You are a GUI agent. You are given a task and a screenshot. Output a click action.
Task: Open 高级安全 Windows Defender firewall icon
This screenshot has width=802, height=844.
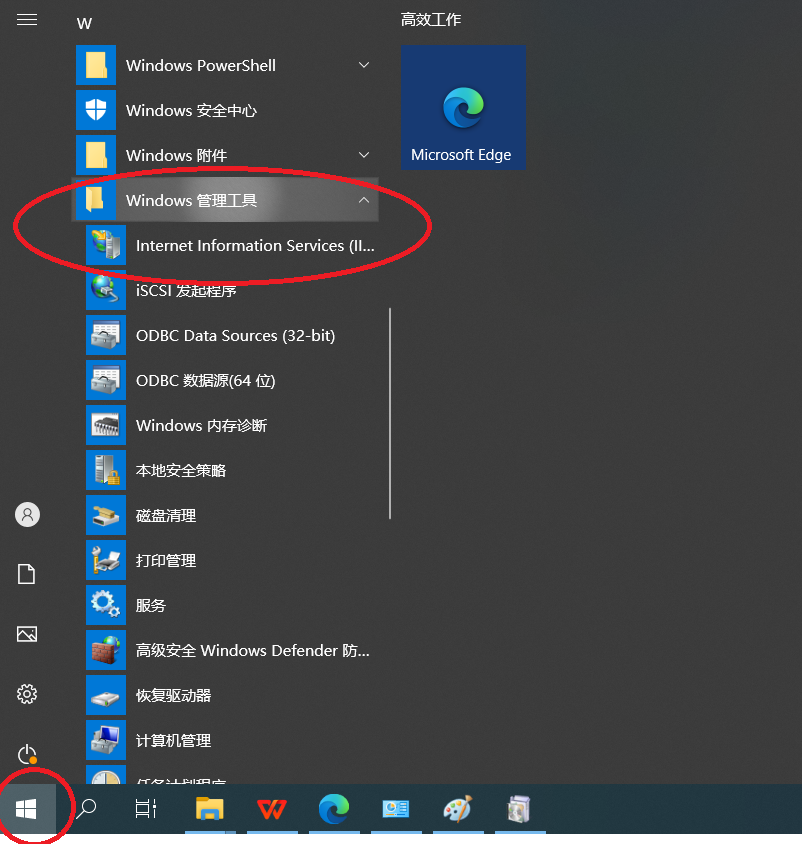[x=106, y=650]
